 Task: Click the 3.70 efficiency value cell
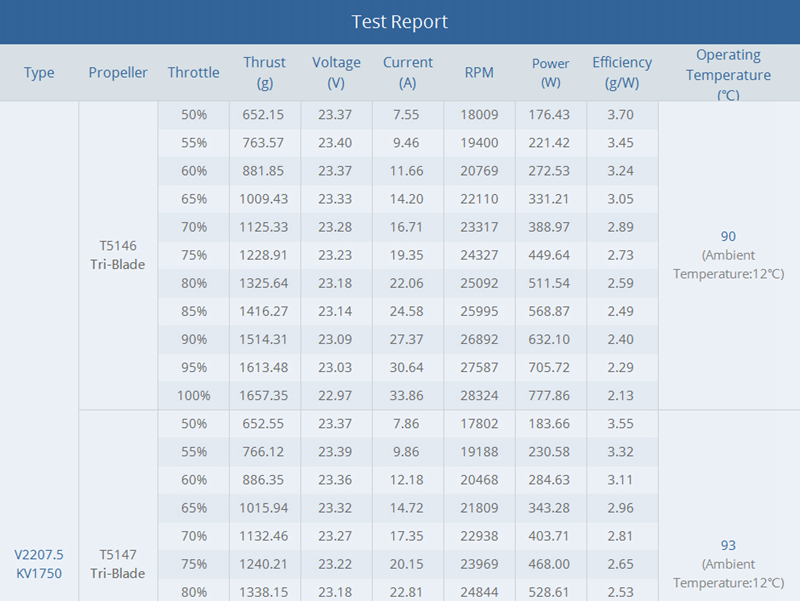coord(621,115)
